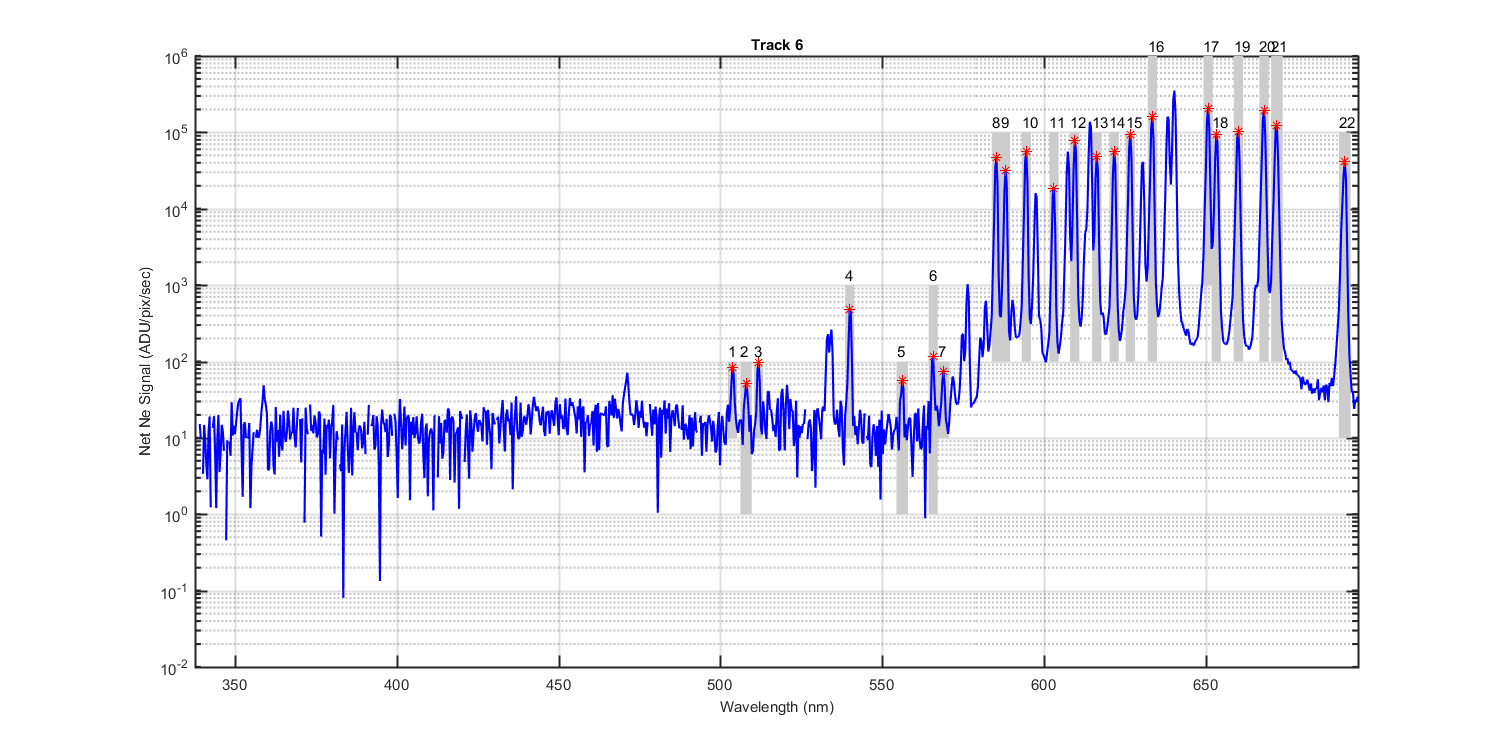Select the y-axis tick label 10^-2

pyautogui.click(x=175, y=668)
